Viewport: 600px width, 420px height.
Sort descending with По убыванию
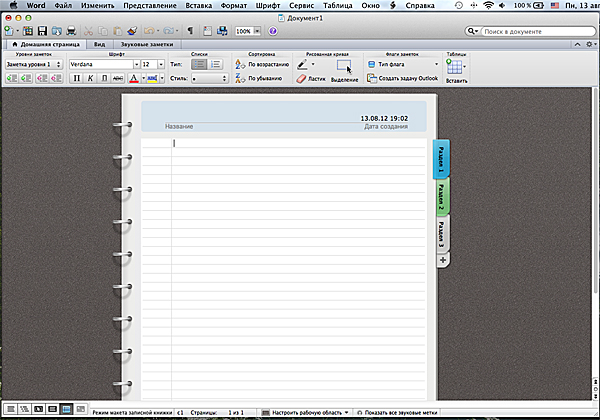click(262, 77)
